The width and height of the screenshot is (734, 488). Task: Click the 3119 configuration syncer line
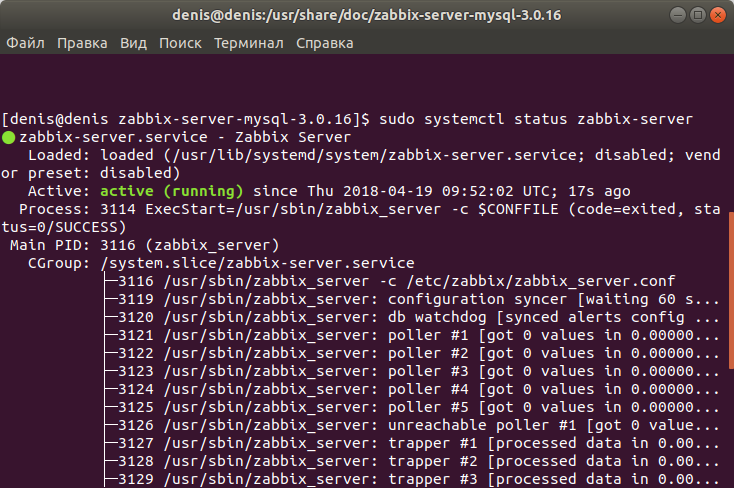pyautogui.click(x=418, y=299)
